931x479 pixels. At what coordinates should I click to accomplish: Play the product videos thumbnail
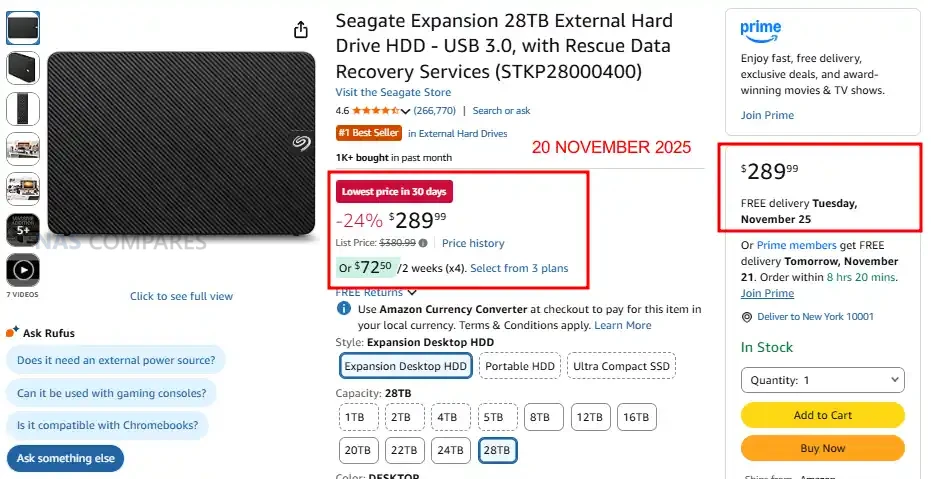coord(23,270)
